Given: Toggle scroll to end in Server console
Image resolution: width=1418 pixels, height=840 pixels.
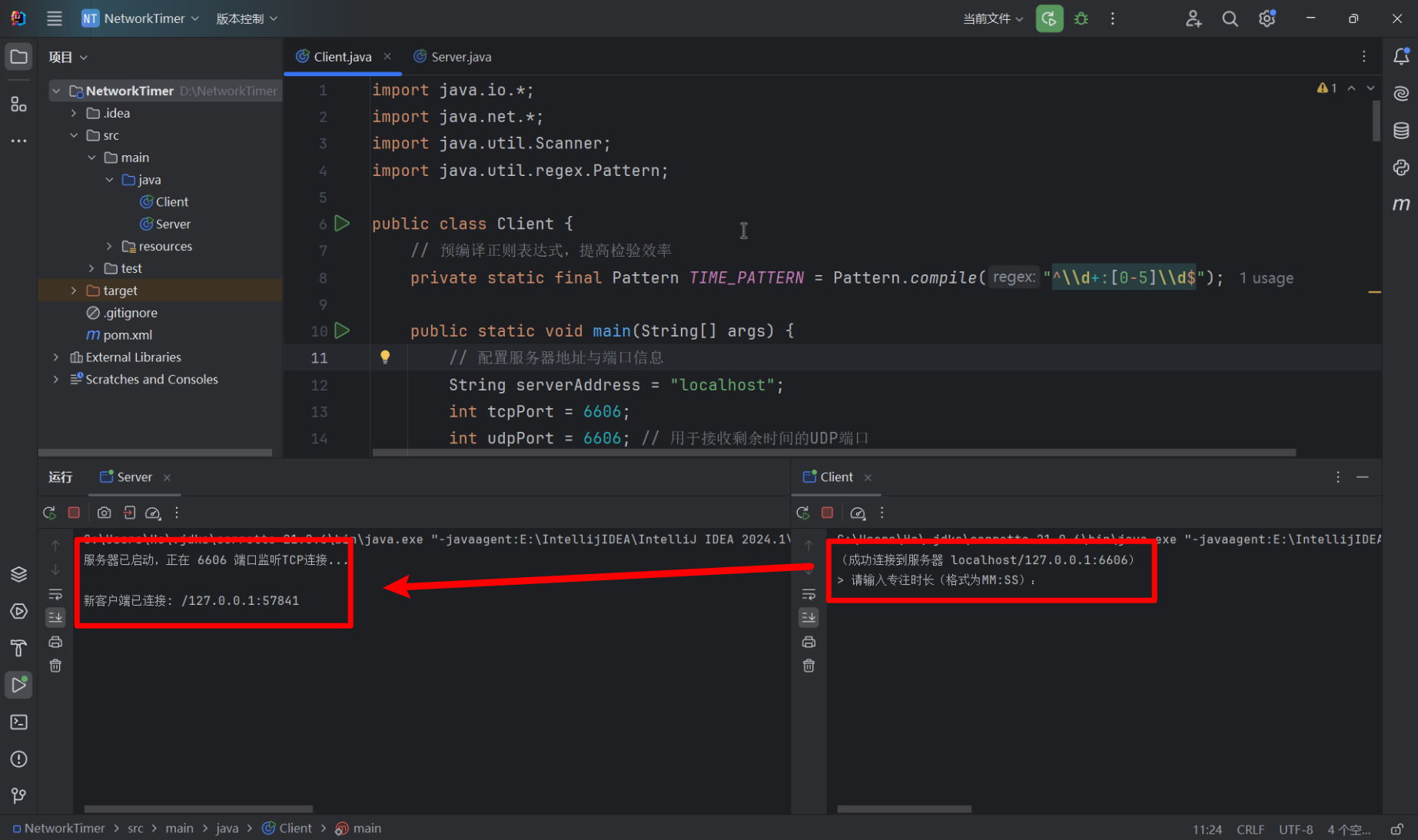Looking at the screenshot, I should coord(55,617).
